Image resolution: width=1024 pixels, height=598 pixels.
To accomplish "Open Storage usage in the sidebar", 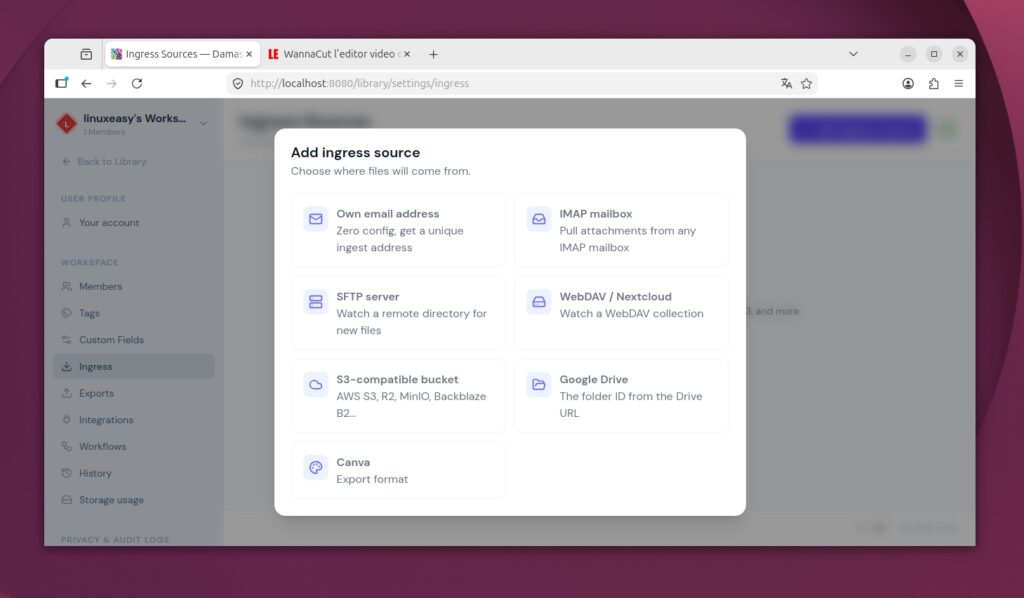I will point(133,500).
